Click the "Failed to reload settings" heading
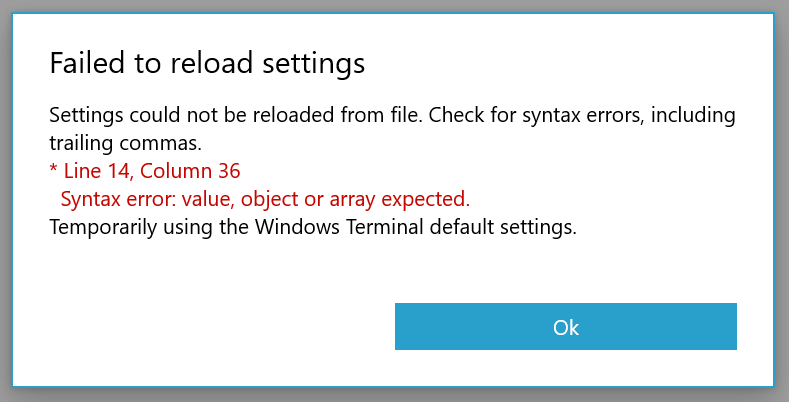 [207, 64]
